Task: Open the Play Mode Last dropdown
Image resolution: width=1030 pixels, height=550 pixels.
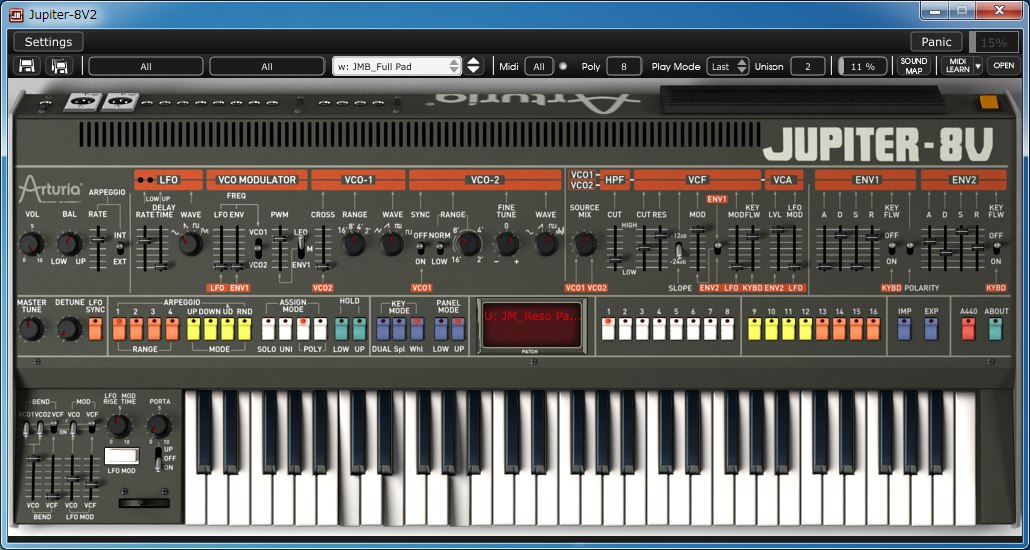Action: pos(727,66)
